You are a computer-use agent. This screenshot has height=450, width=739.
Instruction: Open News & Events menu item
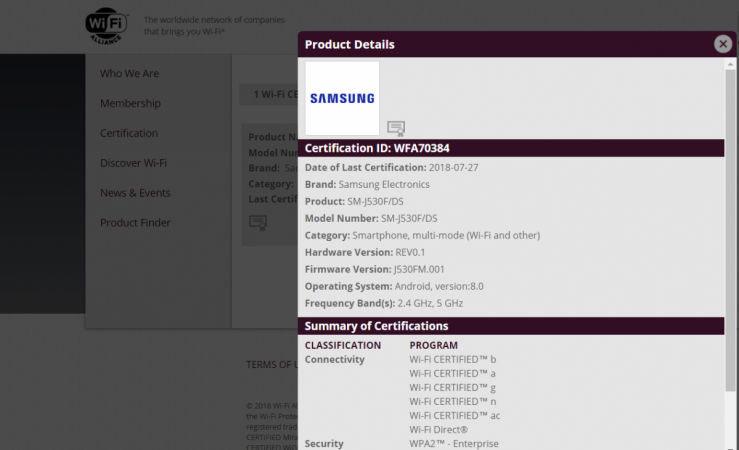point(135,193)
